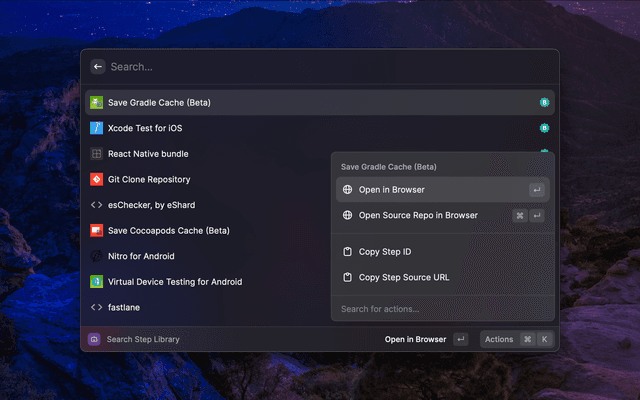
Task: Click the Search for actions field
Action: 442,309
